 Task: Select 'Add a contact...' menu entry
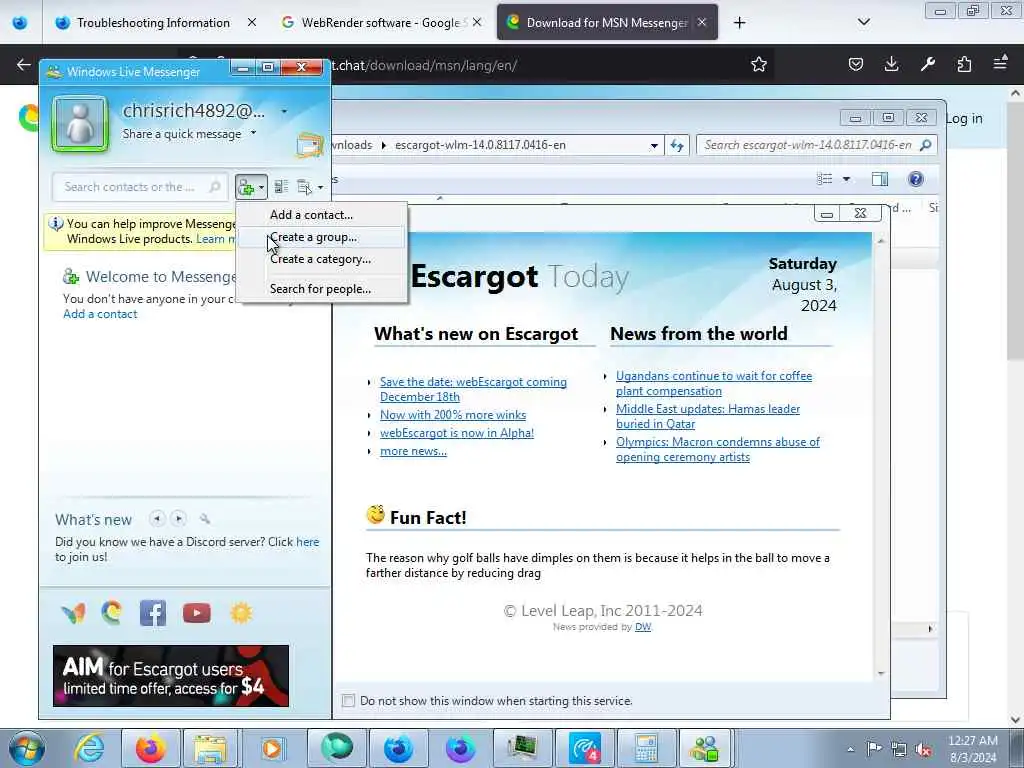tap(321, 215)
